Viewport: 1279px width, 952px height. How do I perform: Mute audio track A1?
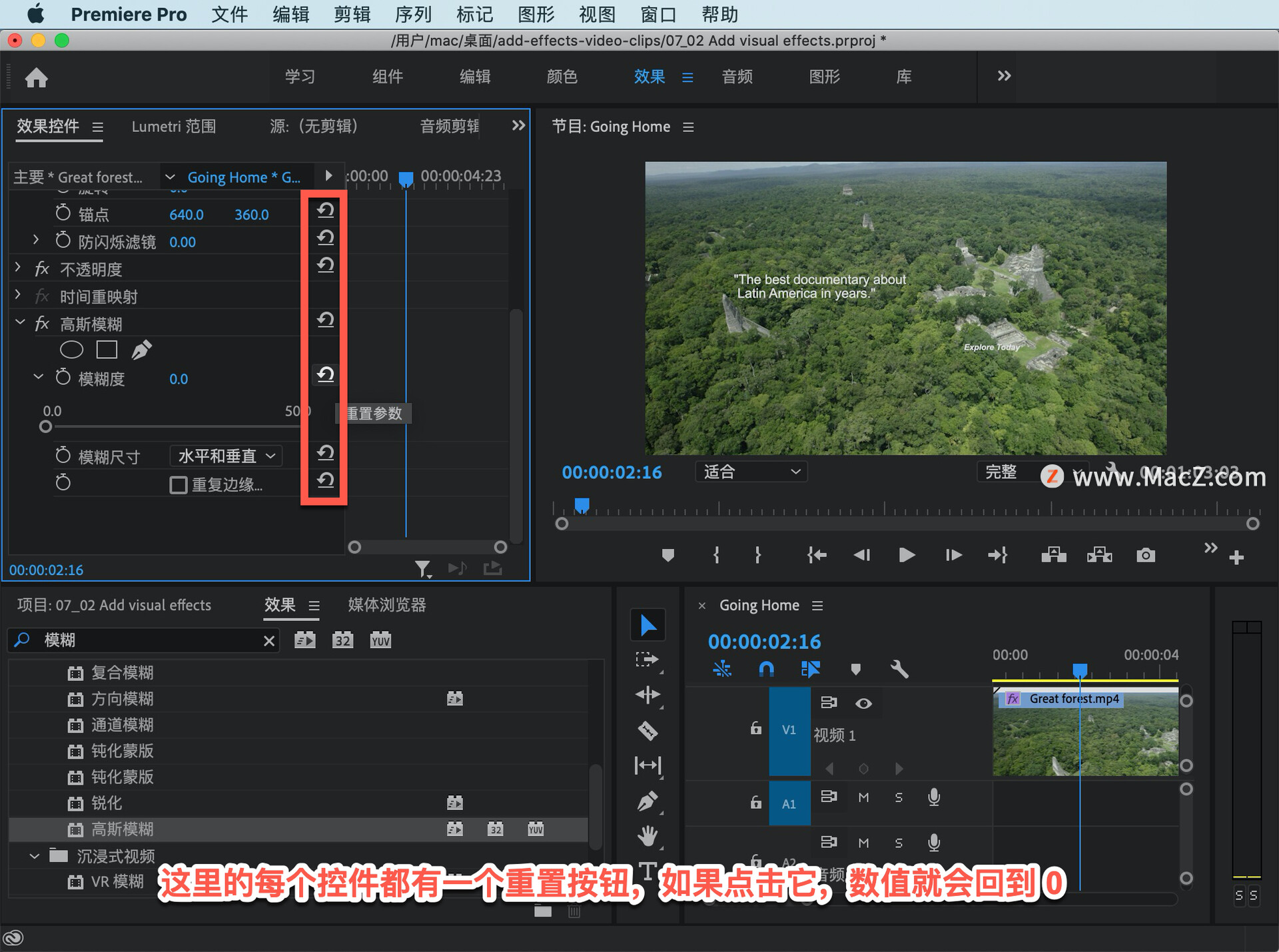(x=863, y=797)
